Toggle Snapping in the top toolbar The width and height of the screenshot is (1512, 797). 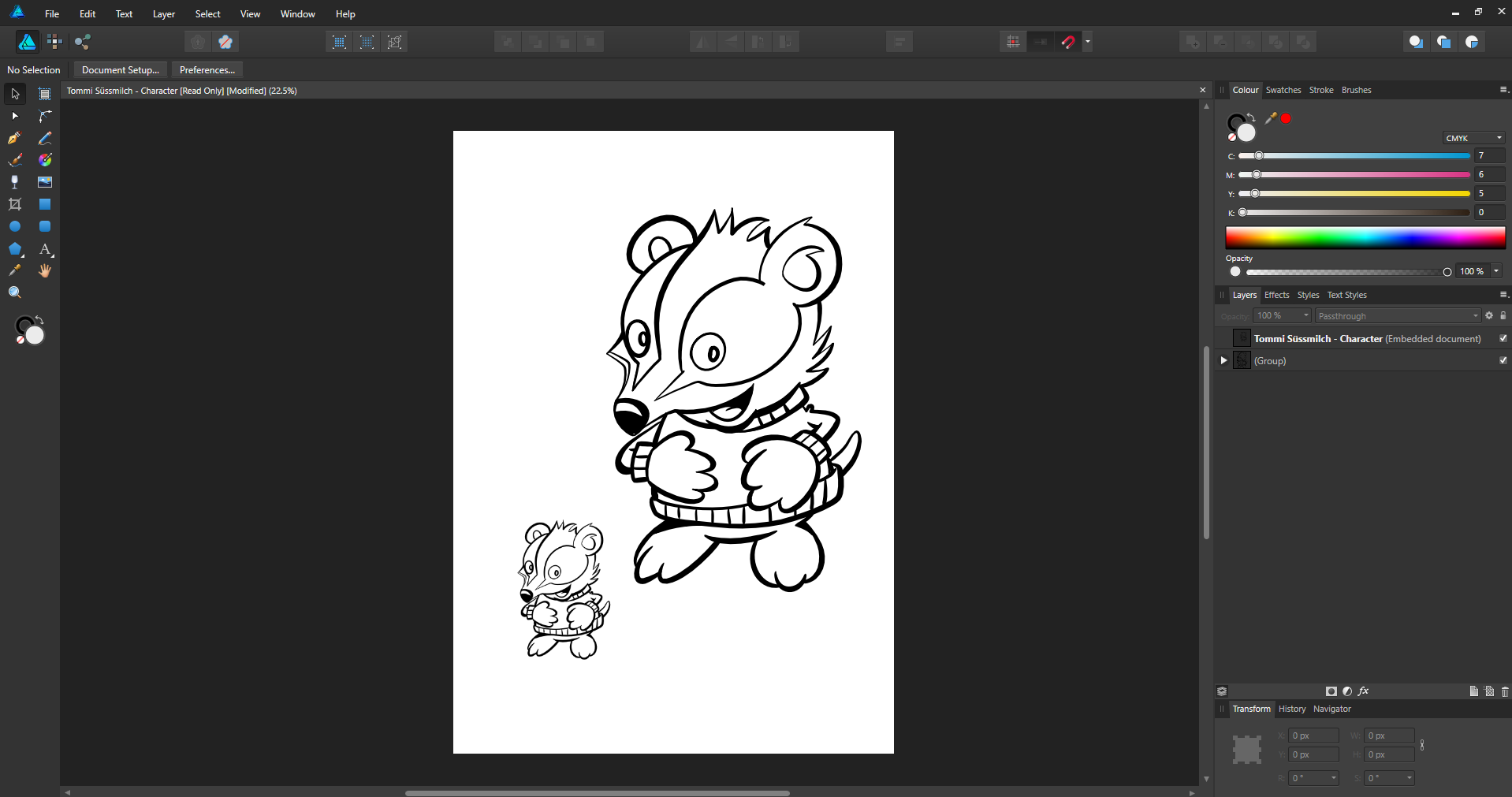pos(1068,42)
